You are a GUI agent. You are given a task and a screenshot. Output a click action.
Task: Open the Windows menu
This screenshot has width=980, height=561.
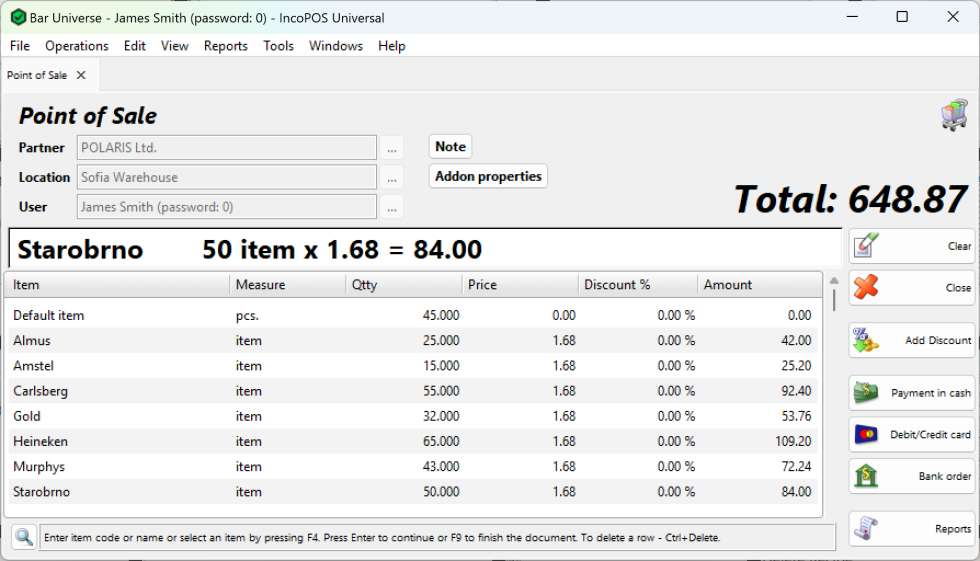click(x=336, y=46)
